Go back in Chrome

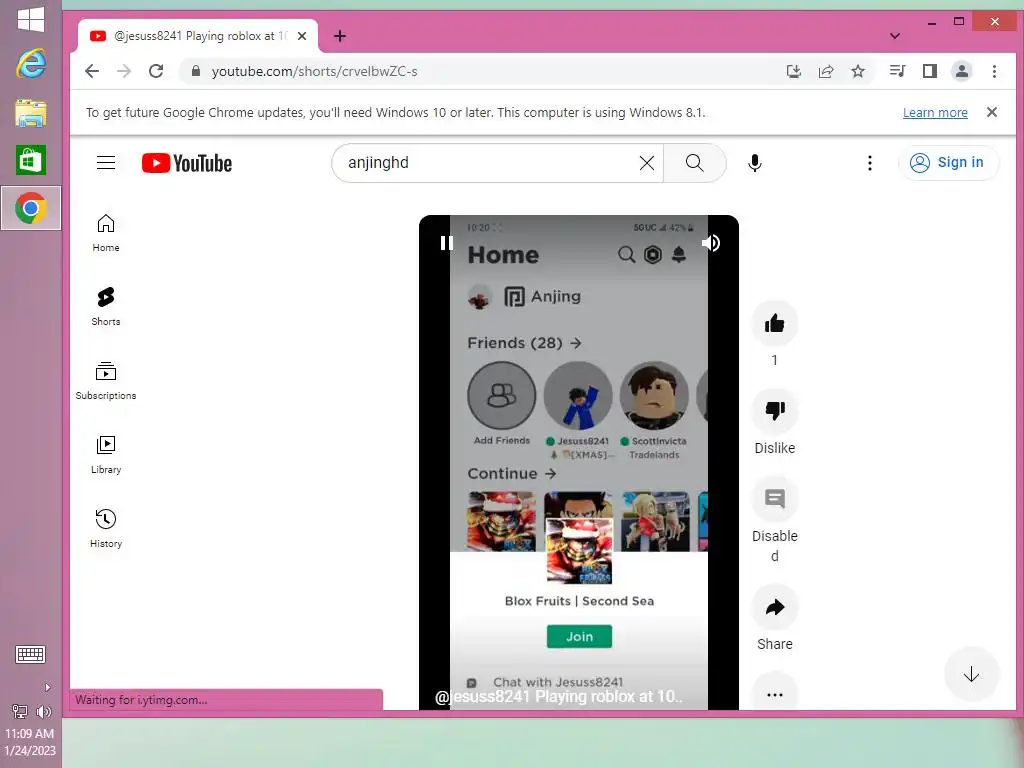click(92, 71)
